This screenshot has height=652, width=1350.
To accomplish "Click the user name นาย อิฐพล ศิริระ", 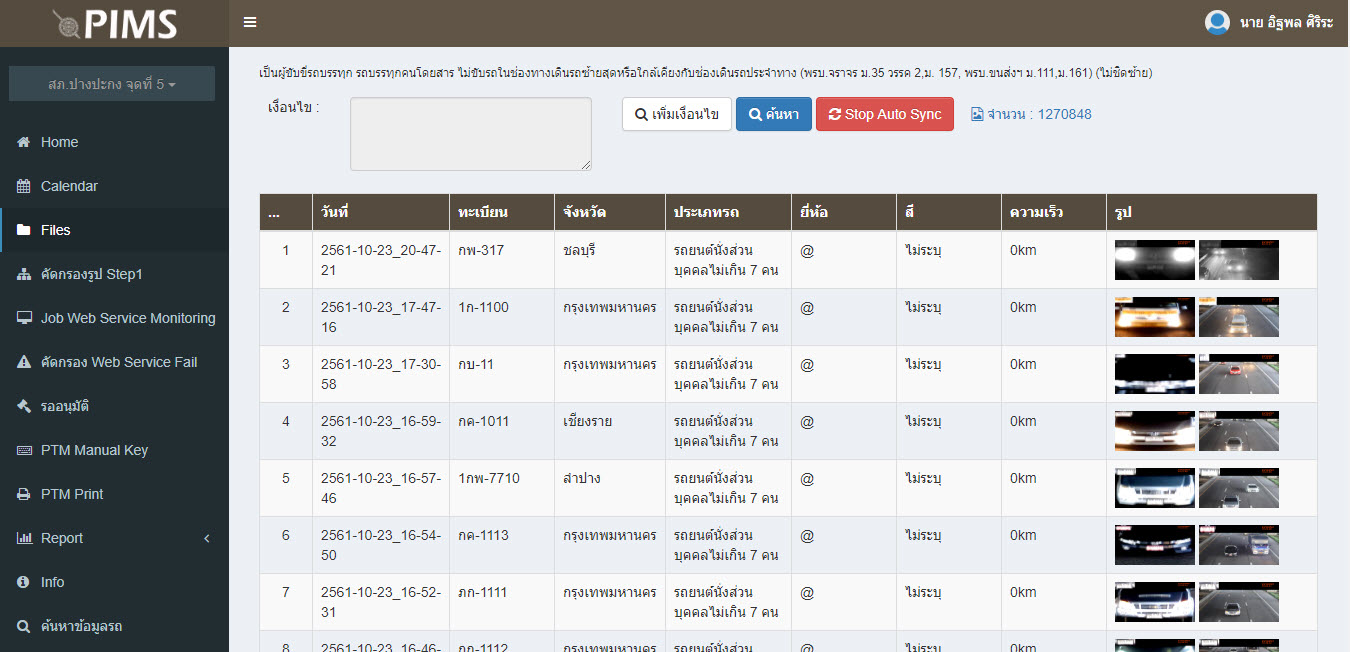I will (1286, 23).
